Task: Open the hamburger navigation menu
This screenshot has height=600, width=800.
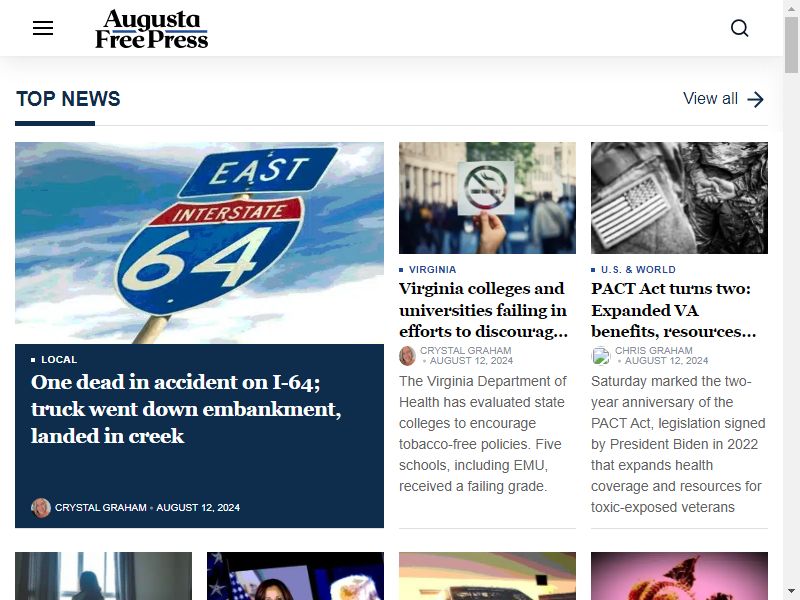Action: (43, 28)
